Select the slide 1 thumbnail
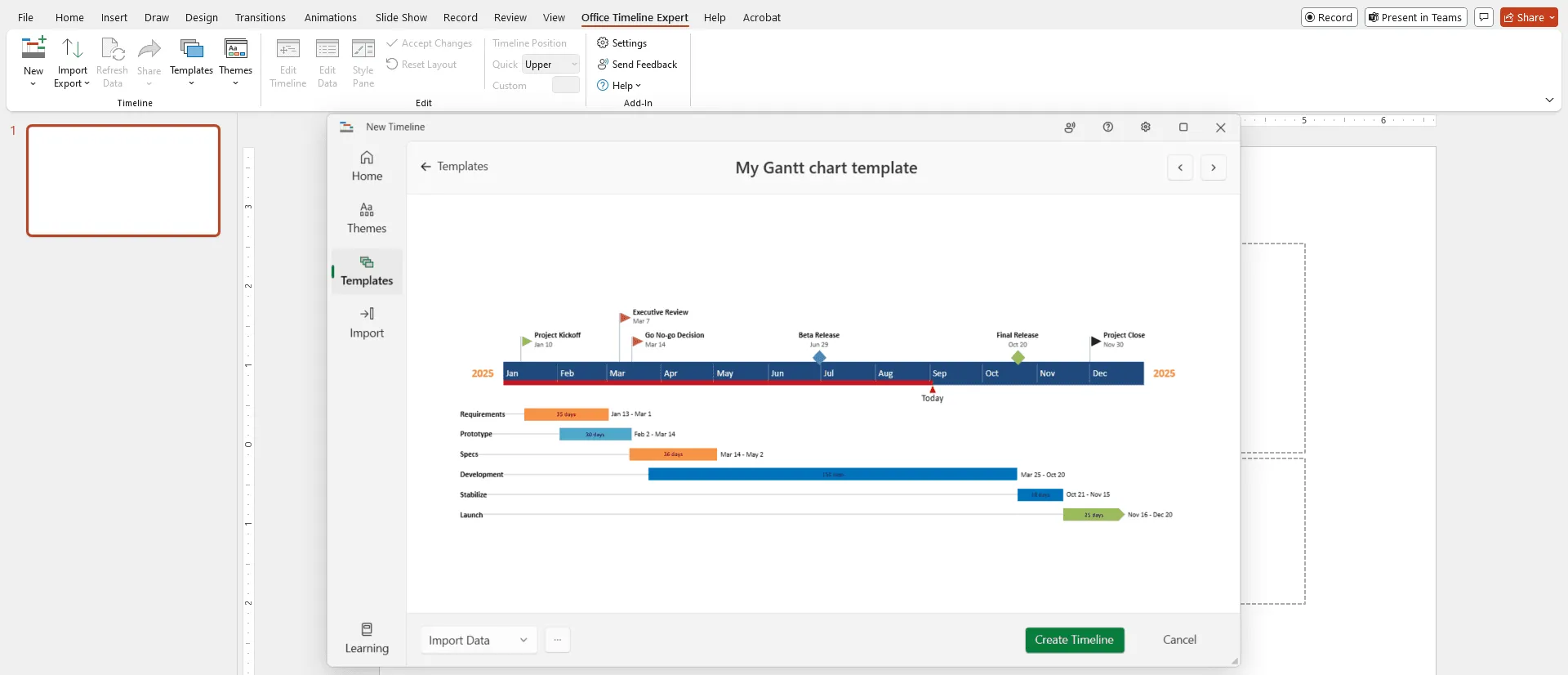Screen dimensions: 1568x675 tap(123, 181)
